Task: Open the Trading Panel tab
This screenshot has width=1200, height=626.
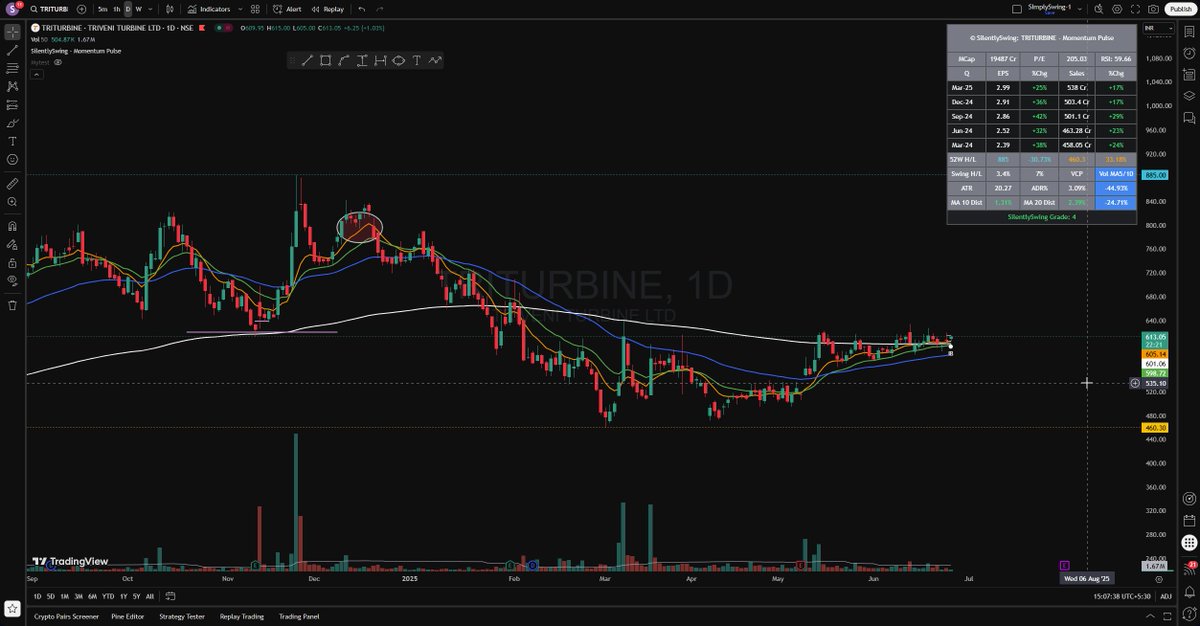Action: click(299, 616)
